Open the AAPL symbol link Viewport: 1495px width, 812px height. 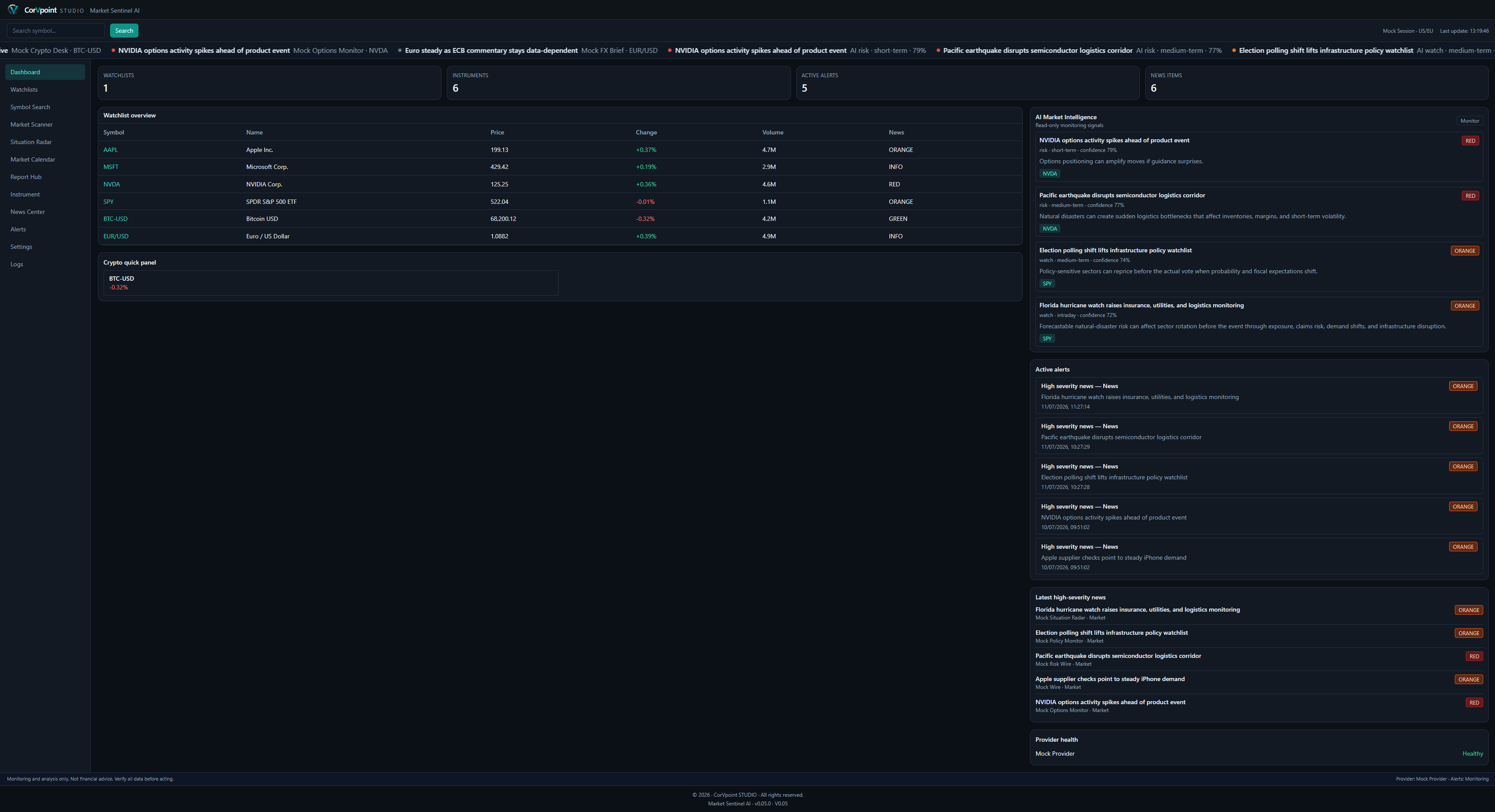(x=110, y=150)
